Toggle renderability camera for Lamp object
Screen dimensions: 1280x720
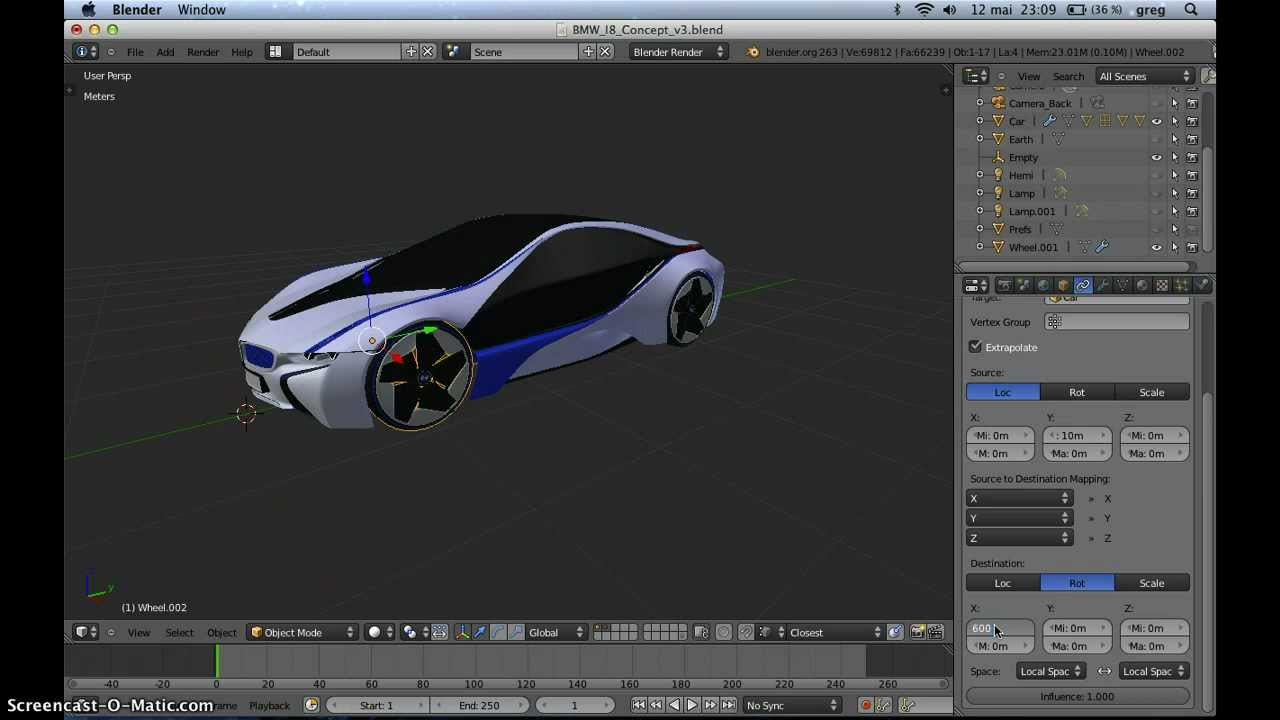[x=1192, y=193]
